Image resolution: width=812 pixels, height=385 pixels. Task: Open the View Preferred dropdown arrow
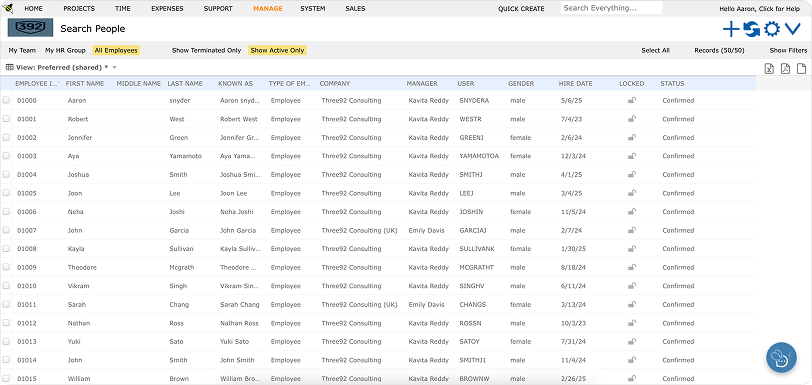(114, 68)
